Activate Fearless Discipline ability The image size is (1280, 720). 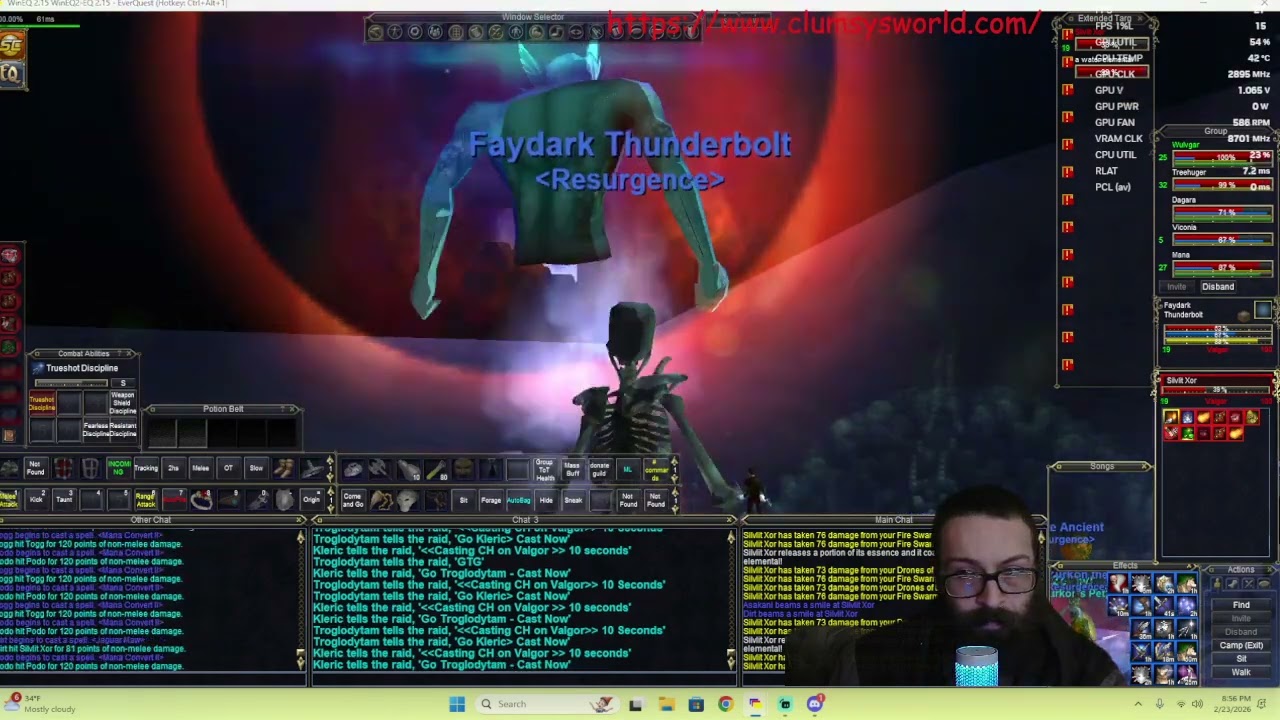tap(96, 430)
